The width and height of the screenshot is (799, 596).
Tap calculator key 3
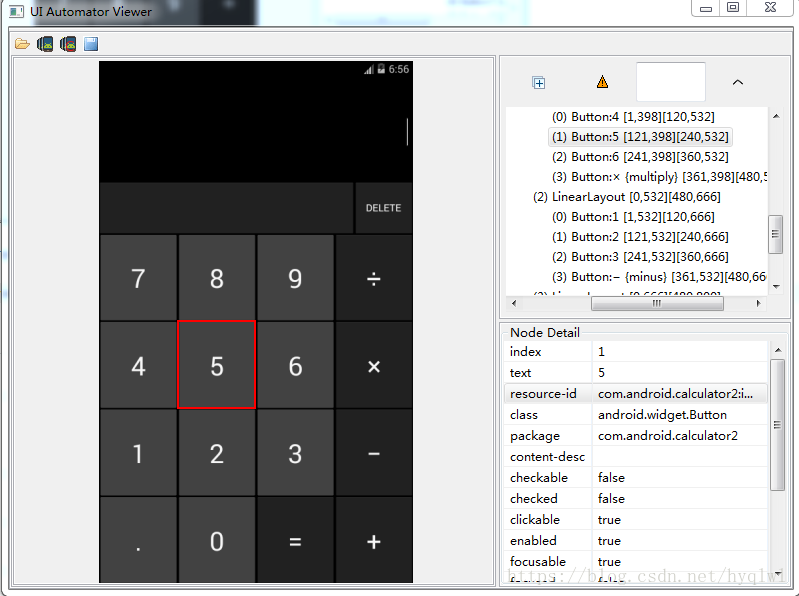(x=295, y=453)
